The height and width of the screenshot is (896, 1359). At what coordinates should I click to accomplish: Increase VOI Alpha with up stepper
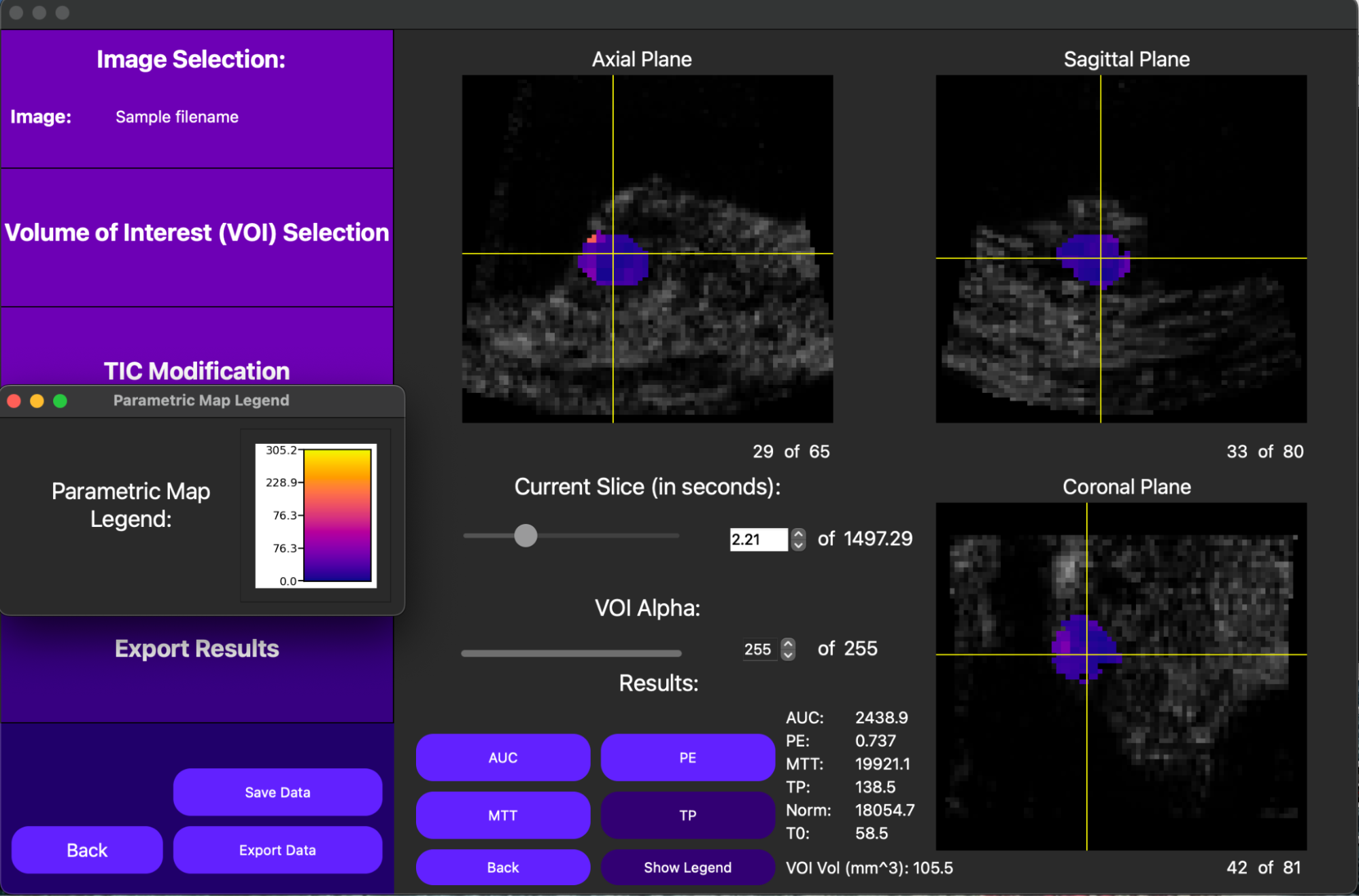pos(788,643)
